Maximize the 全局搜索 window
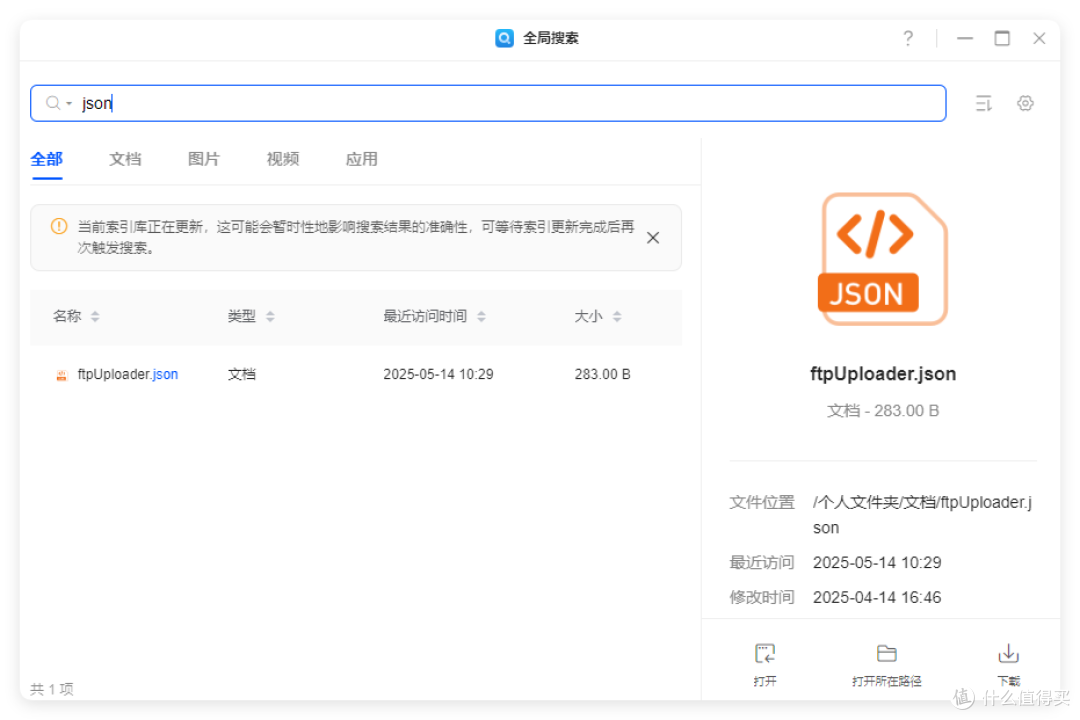Image resolution: width=1080 pixels, height=720 pixels. pos(1002,38)
